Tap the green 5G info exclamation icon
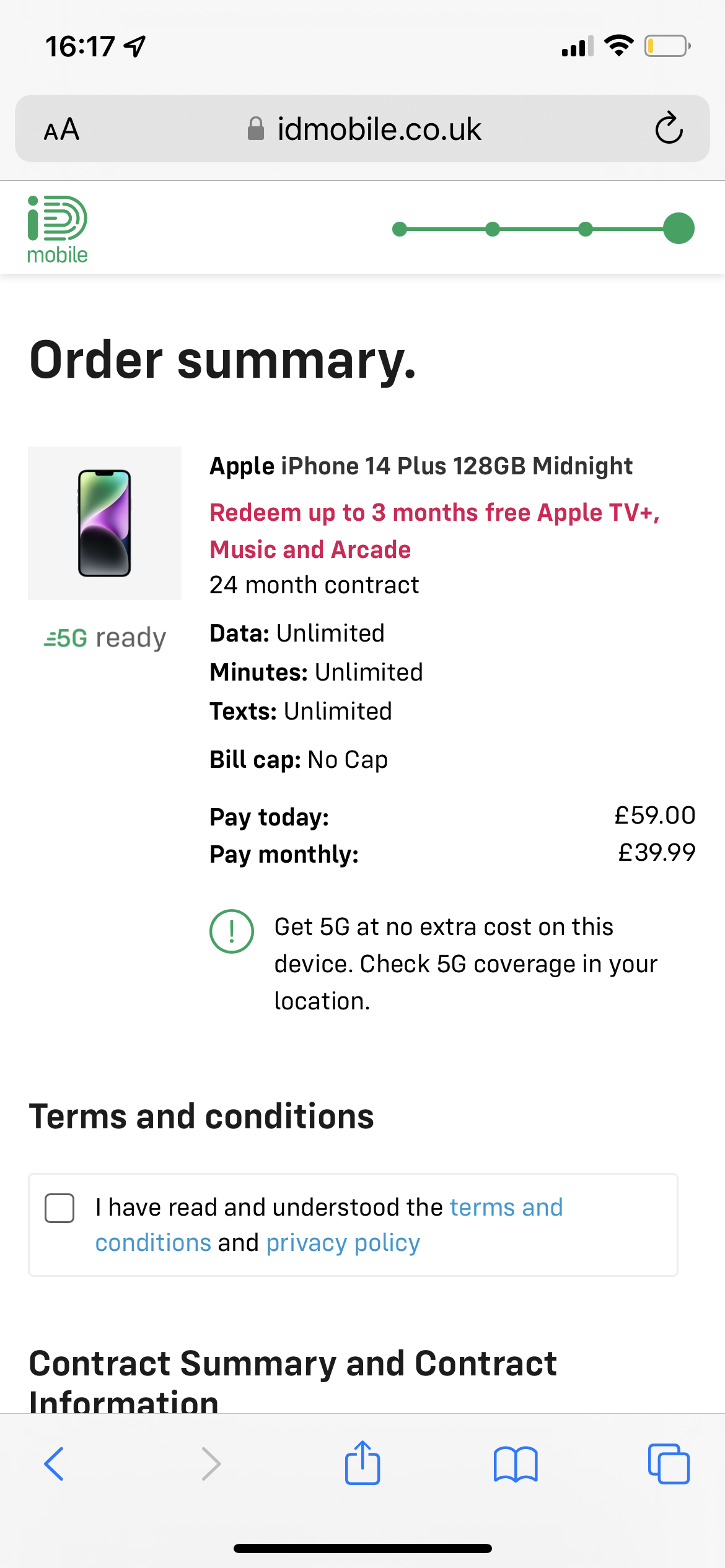725x1568 pixels. 232,931
